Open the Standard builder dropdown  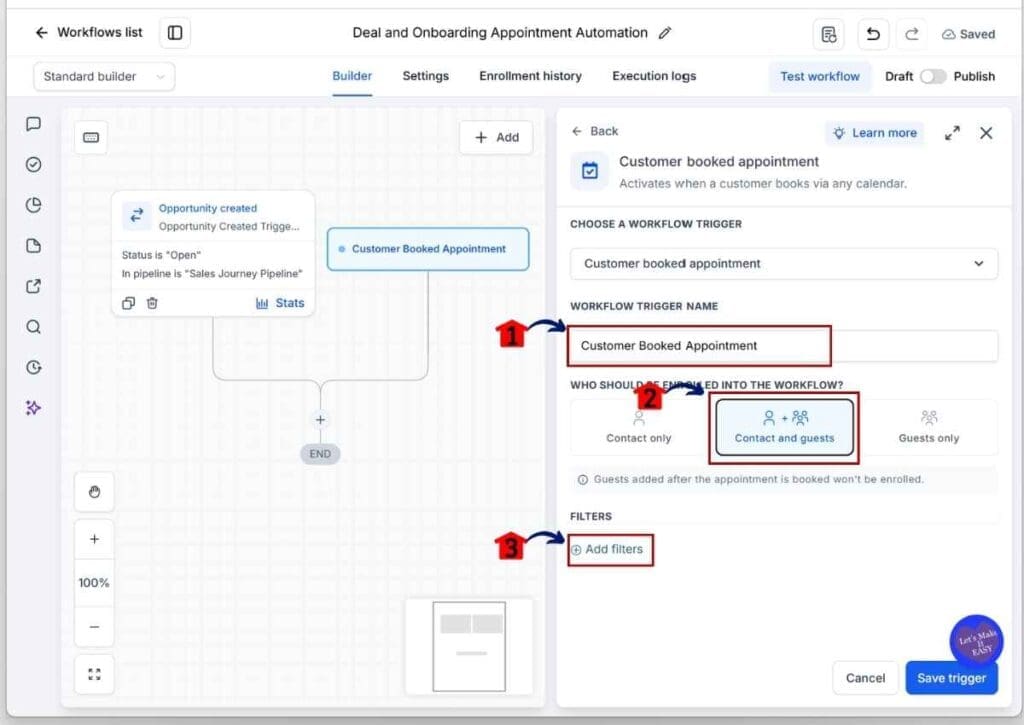coord(104,76)
